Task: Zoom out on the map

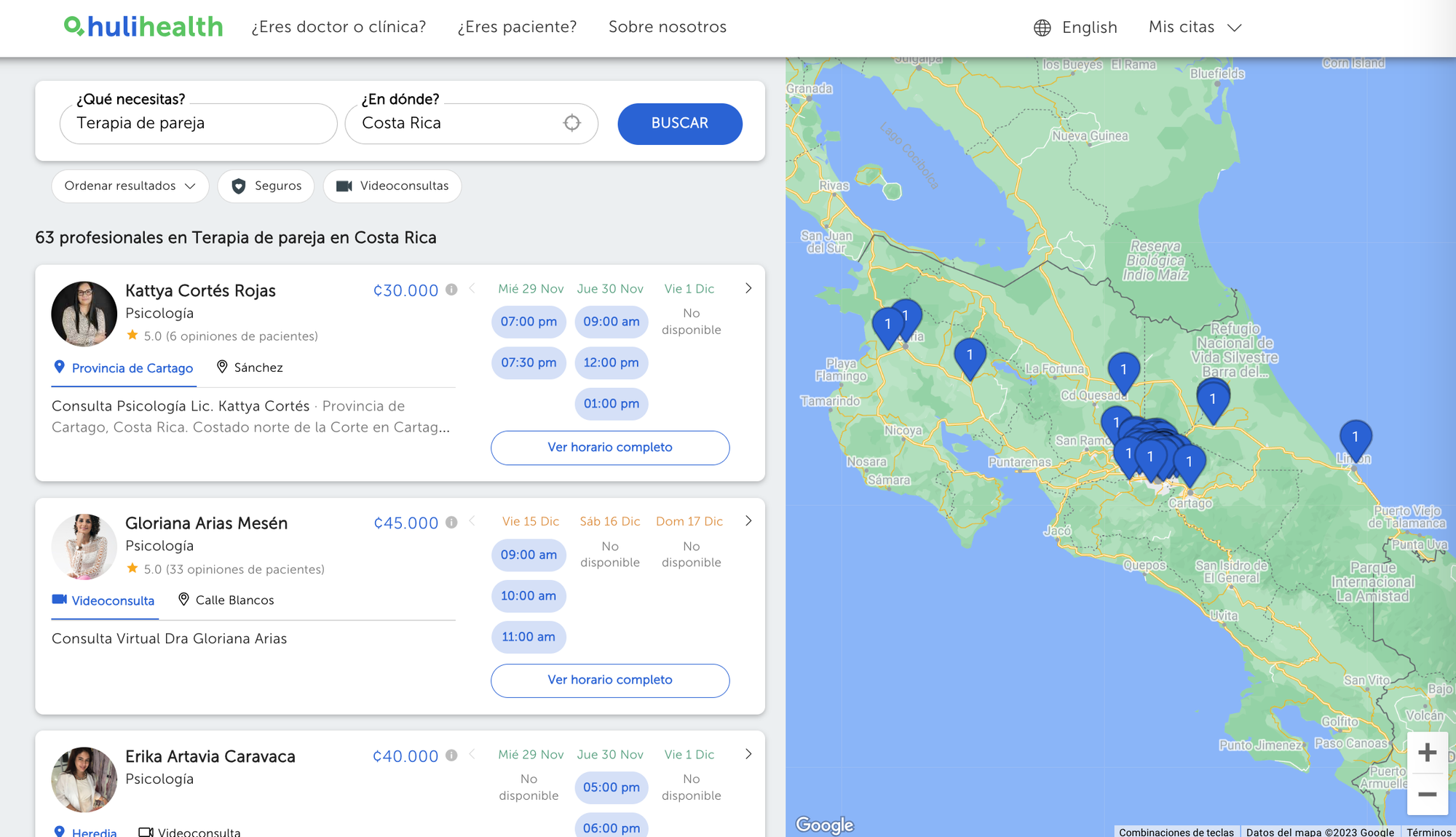Action: point(1427,794)
